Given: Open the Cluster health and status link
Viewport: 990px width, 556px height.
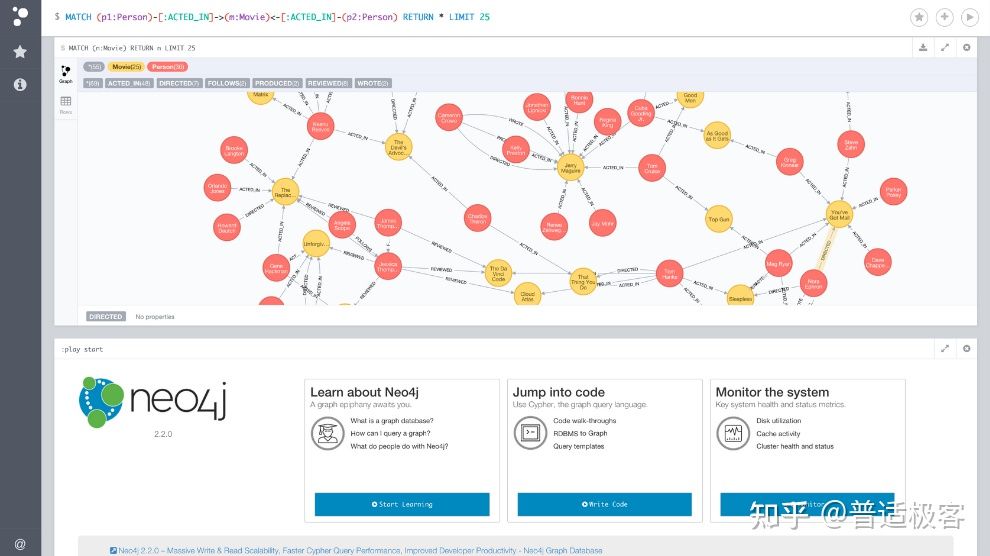Looking at the screenshot, I should 795,446.
